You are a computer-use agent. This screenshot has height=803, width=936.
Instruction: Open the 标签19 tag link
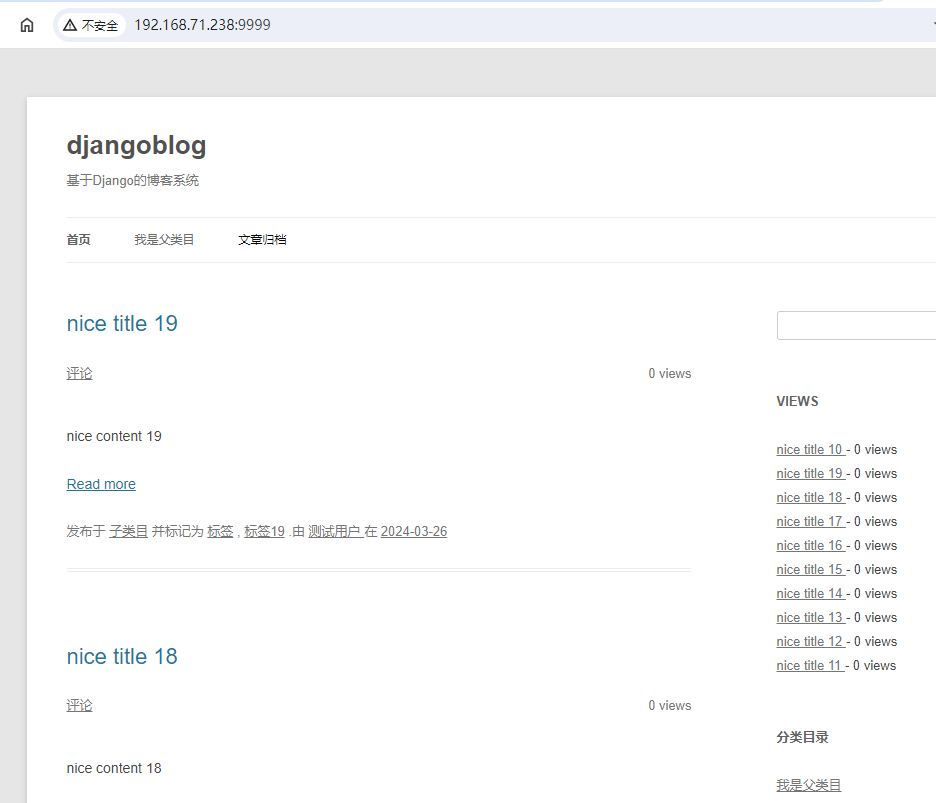[x=264, y=531]
